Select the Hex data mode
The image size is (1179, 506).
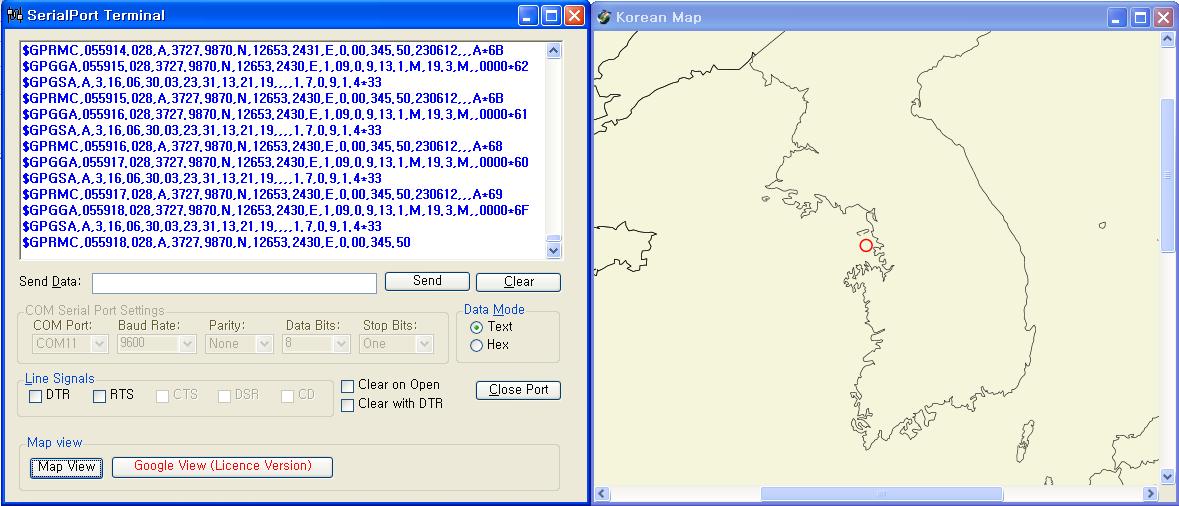tap(476, 345)
